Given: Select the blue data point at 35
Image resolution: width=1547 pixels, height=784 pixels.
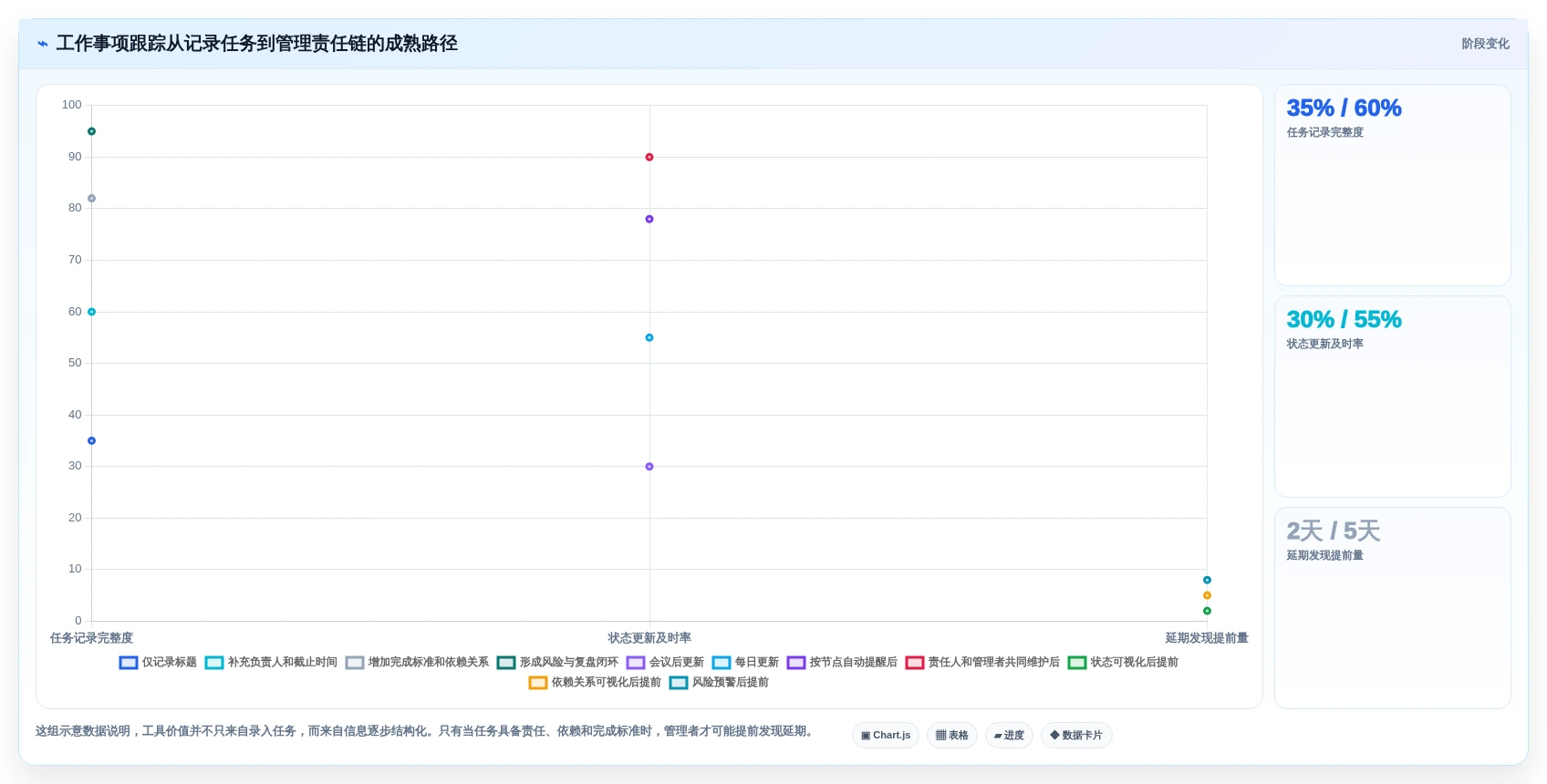Looking at the screenshot, I should point(91,441).
